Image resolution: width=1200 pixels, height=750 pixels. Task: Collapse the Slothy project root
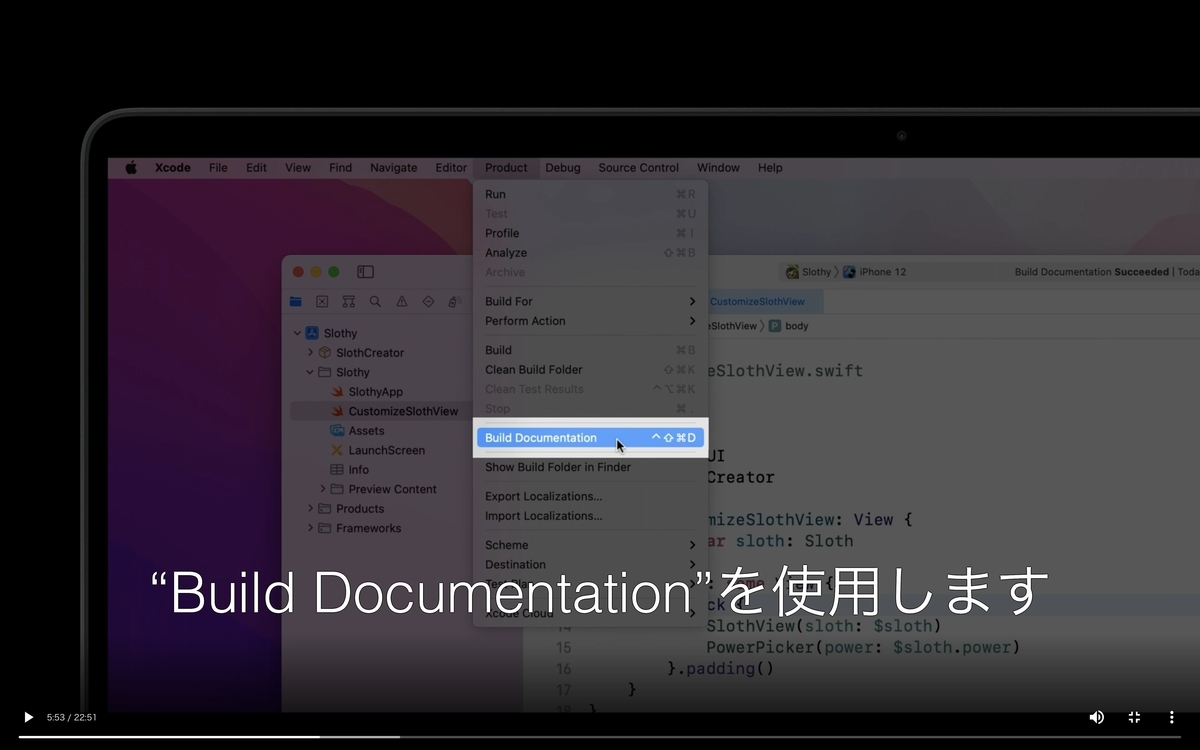297,333
